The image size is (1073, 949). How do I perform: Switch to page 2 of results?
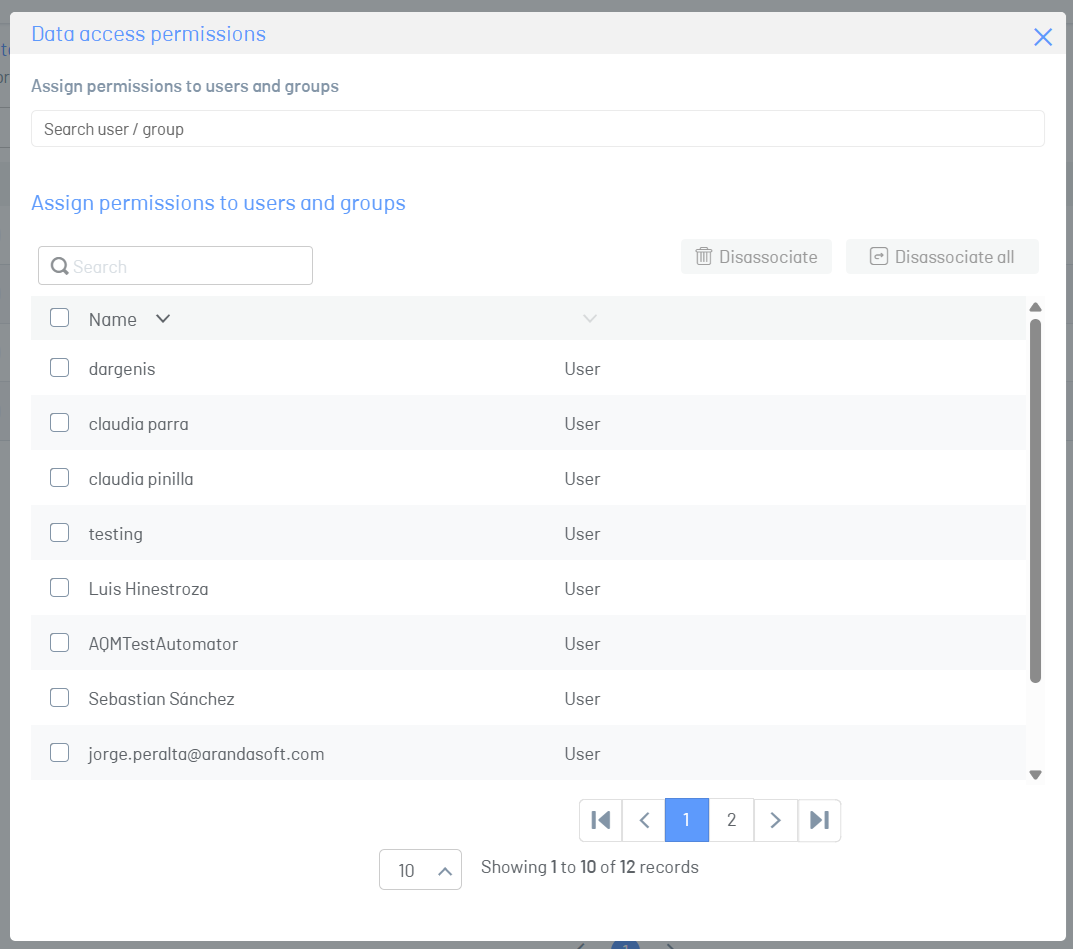coord(731,820)
